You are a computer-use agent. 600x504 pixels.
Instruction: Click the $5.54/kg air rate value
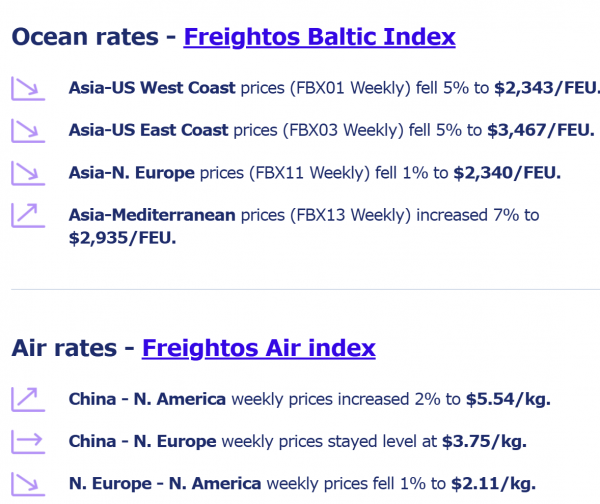pos(508,399)
